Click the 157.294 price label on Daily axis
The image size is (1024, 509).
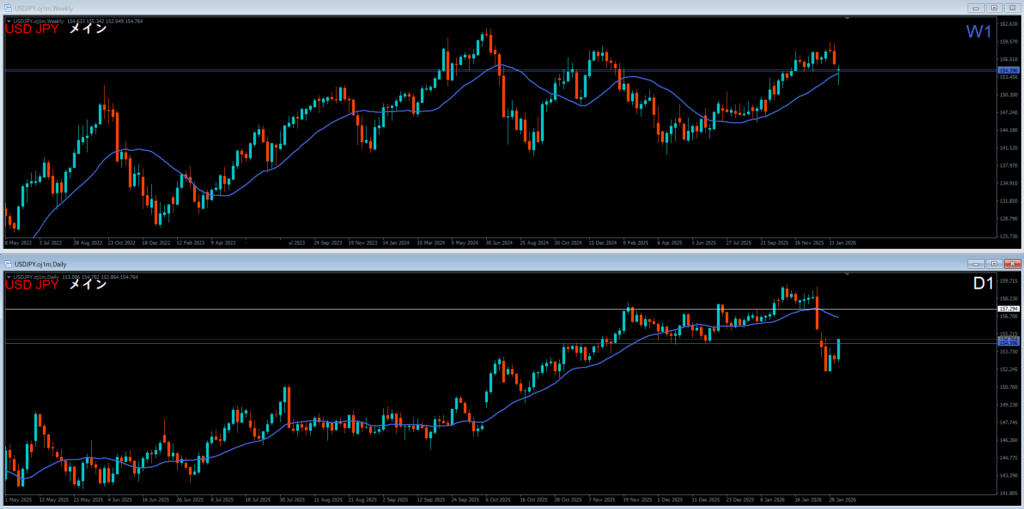pyautogui.click(x=1007, y=310)
